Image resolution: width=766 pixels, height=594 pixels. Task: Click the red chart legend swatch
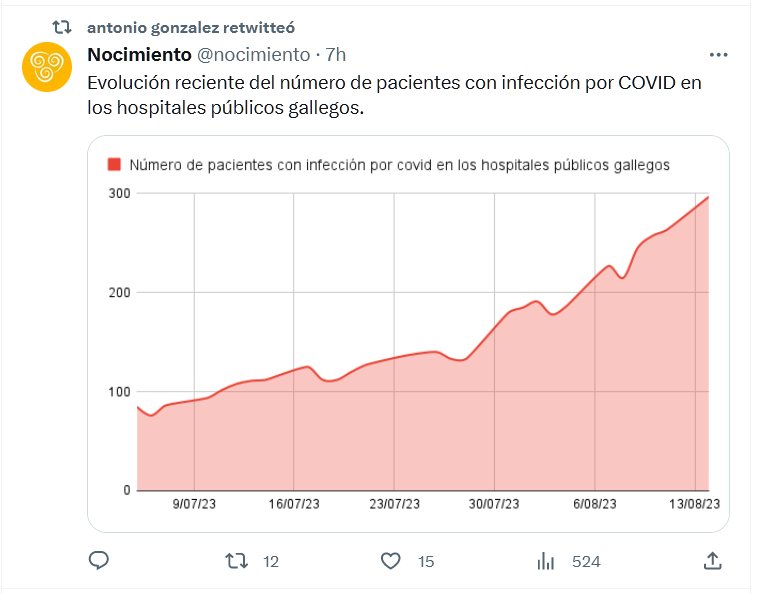(x=114, y=164)
